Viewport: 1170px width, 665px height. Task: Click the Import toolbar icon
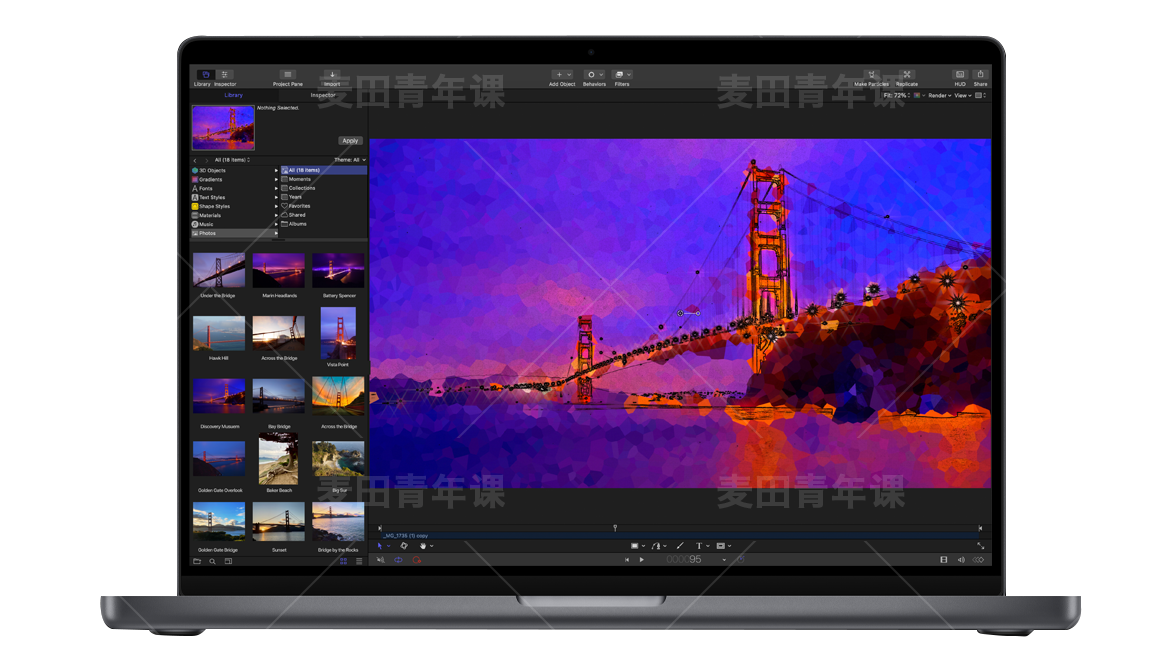click(333, 75)
